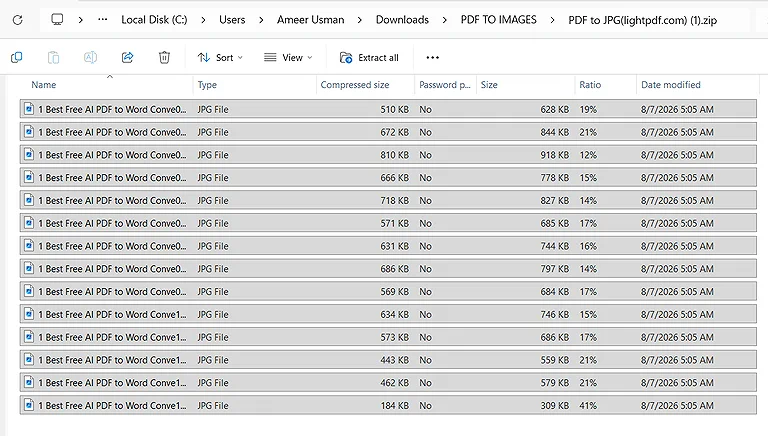Click date modified in the 685 KB row
Screen dimensions: 768x436
tap(677, 223)
